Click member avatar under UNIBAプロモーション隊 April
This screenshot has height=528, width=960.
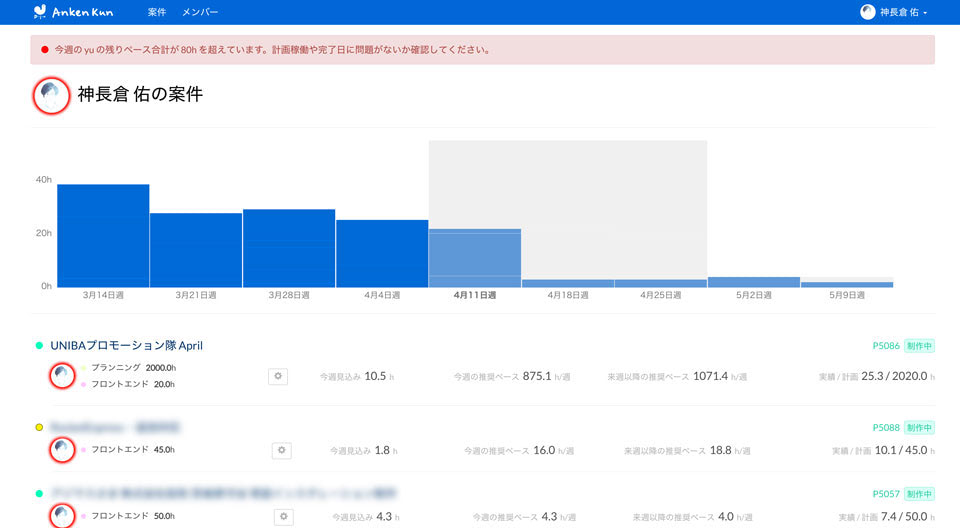tap(62, 376)
